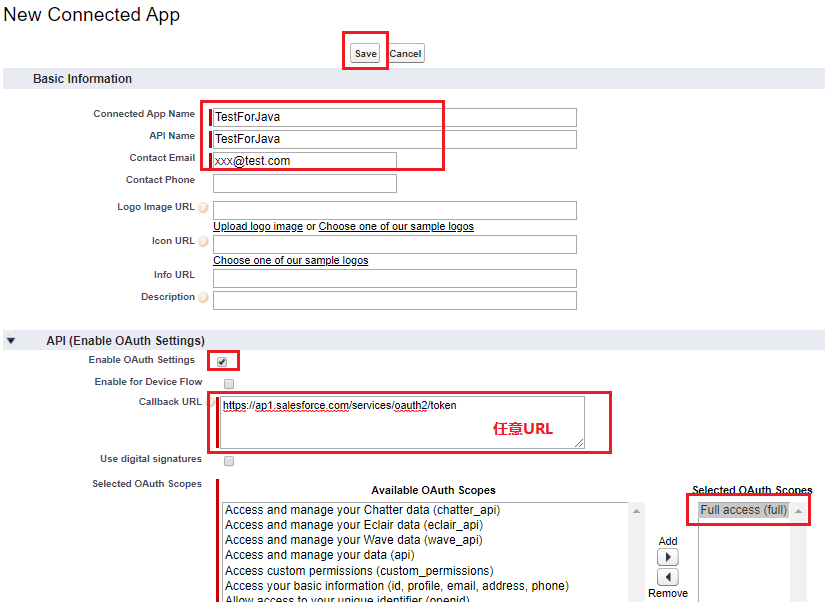Screen dimensions: 825x602
Task: Click the Cancel button
Action: 406,53
